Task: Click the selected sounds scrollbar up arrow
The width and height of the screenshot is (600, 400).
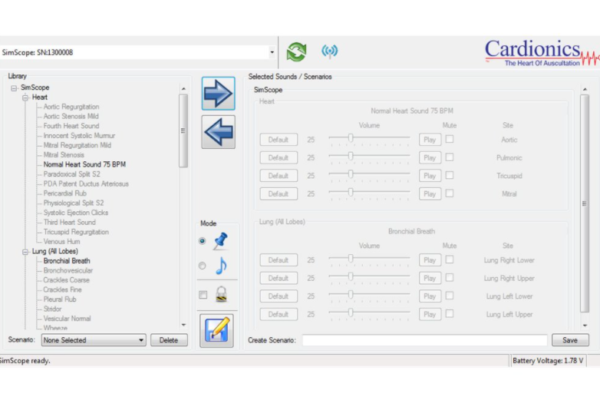Action: point(585,89)
